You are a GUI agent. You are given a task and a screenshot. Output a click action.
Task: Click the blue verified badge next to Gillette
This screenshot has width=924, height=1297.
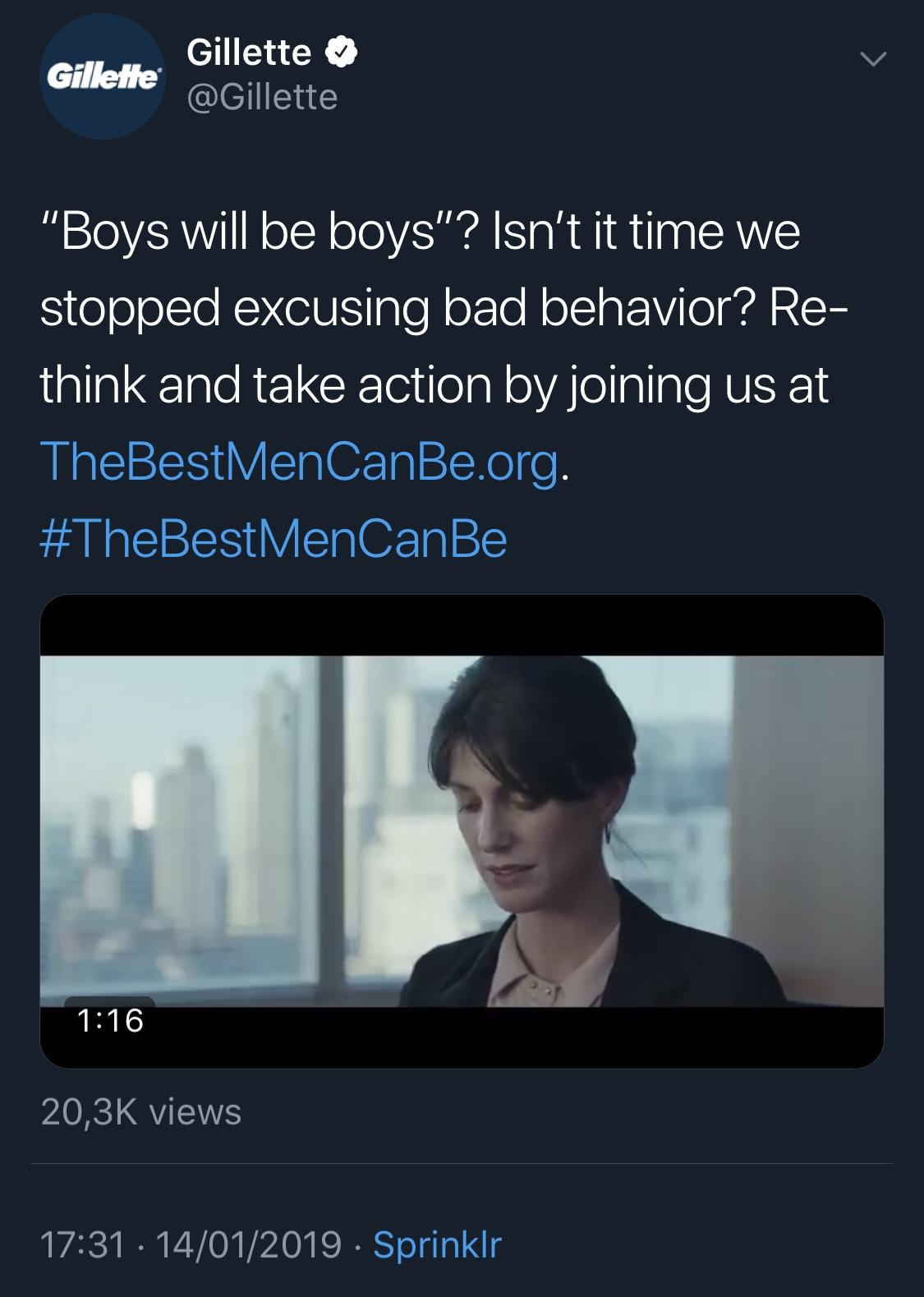point(341,53)
